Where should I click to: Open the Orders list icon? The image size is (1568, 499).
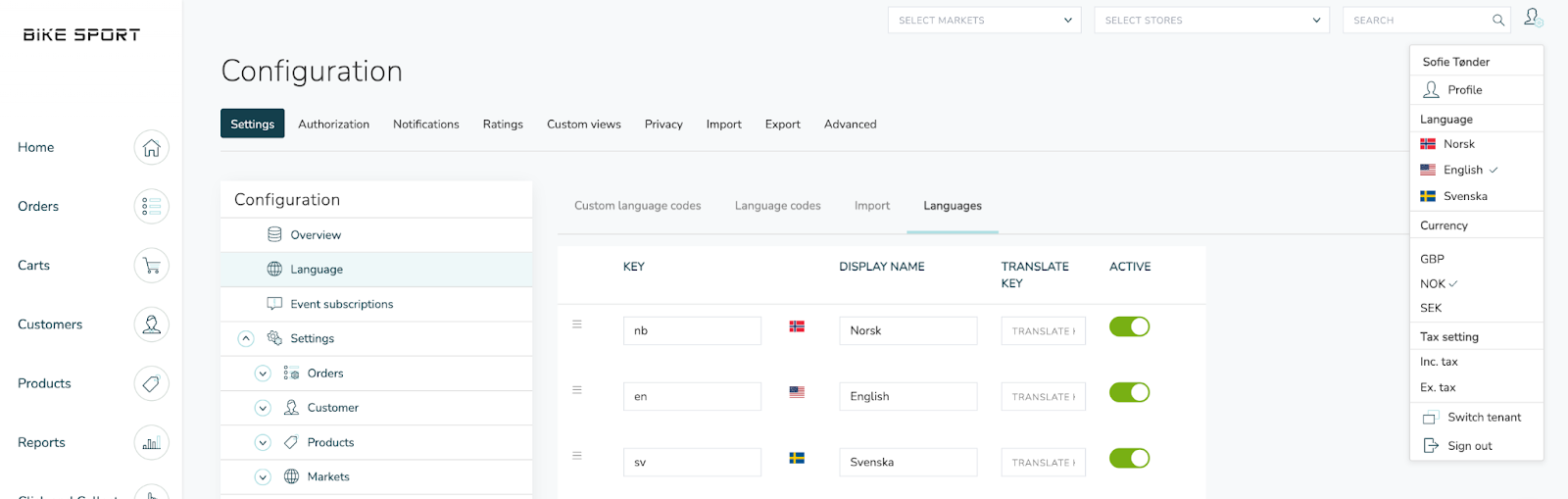[x=151, y=207]
